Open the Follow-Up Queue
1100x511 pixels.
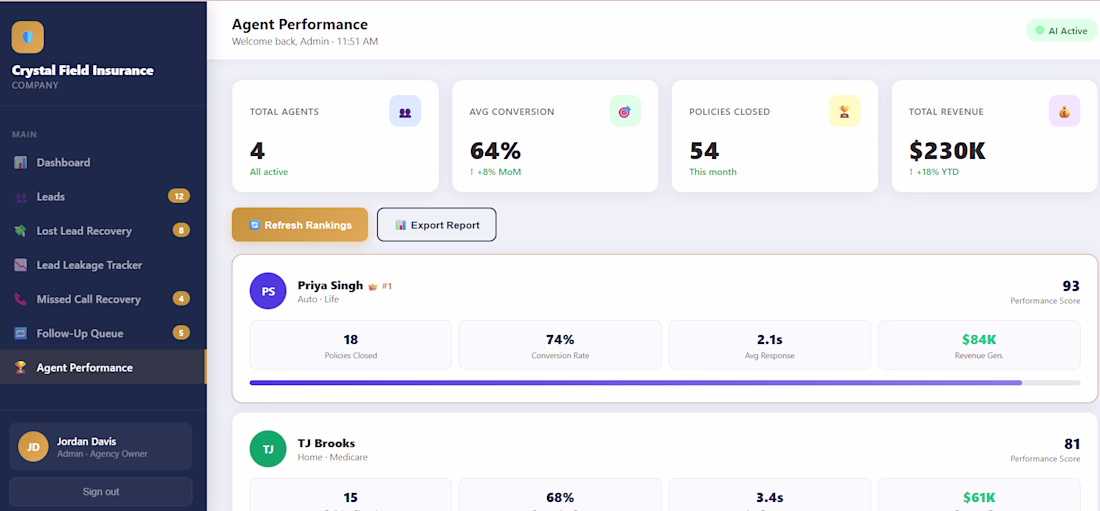[x=102, y=333]
